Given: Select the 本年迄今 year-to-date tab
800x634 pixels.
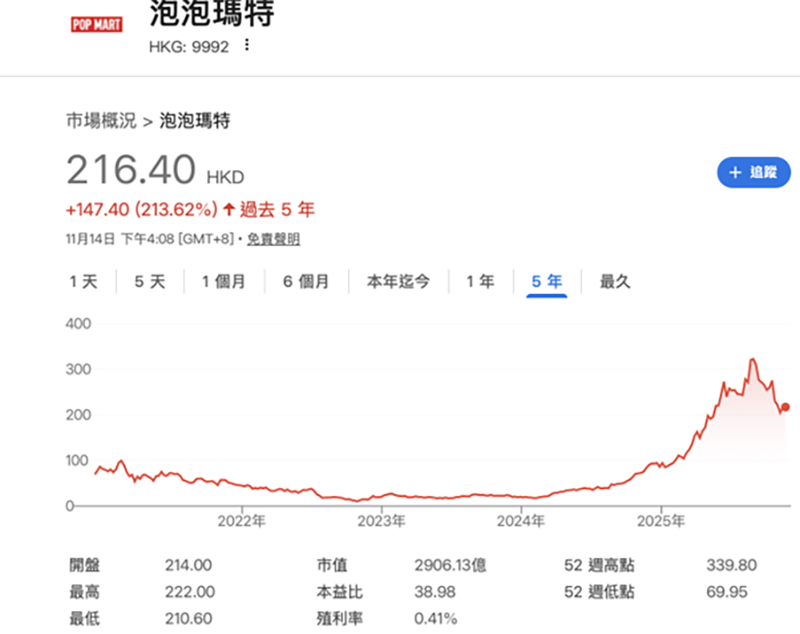Looking at the screenshot, I should coord(398,282).
